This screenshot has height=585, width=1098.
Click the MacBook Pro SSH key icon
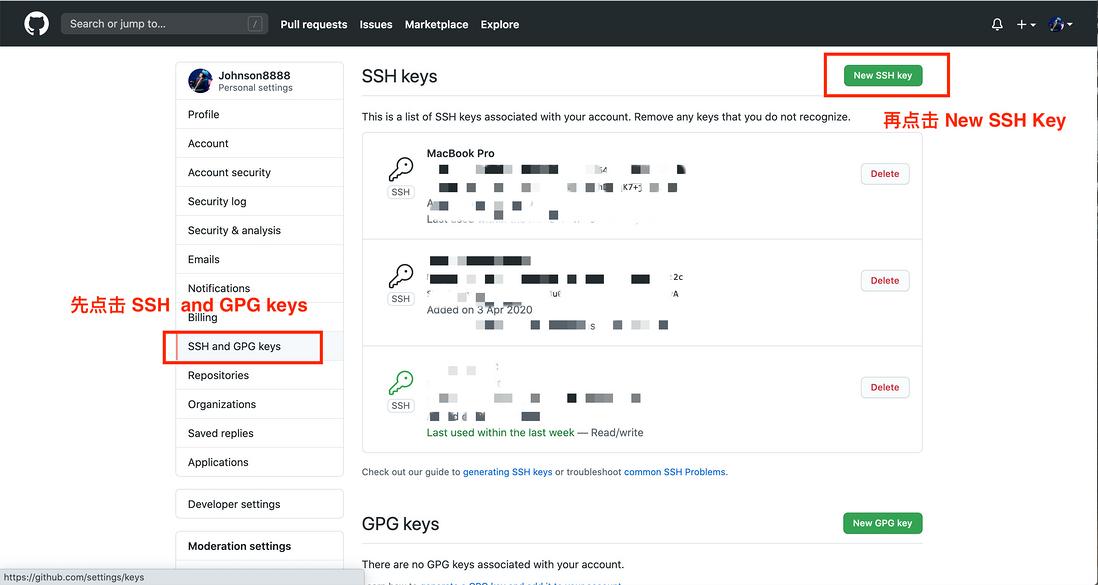pyautogui.click(x=401, y=168)
